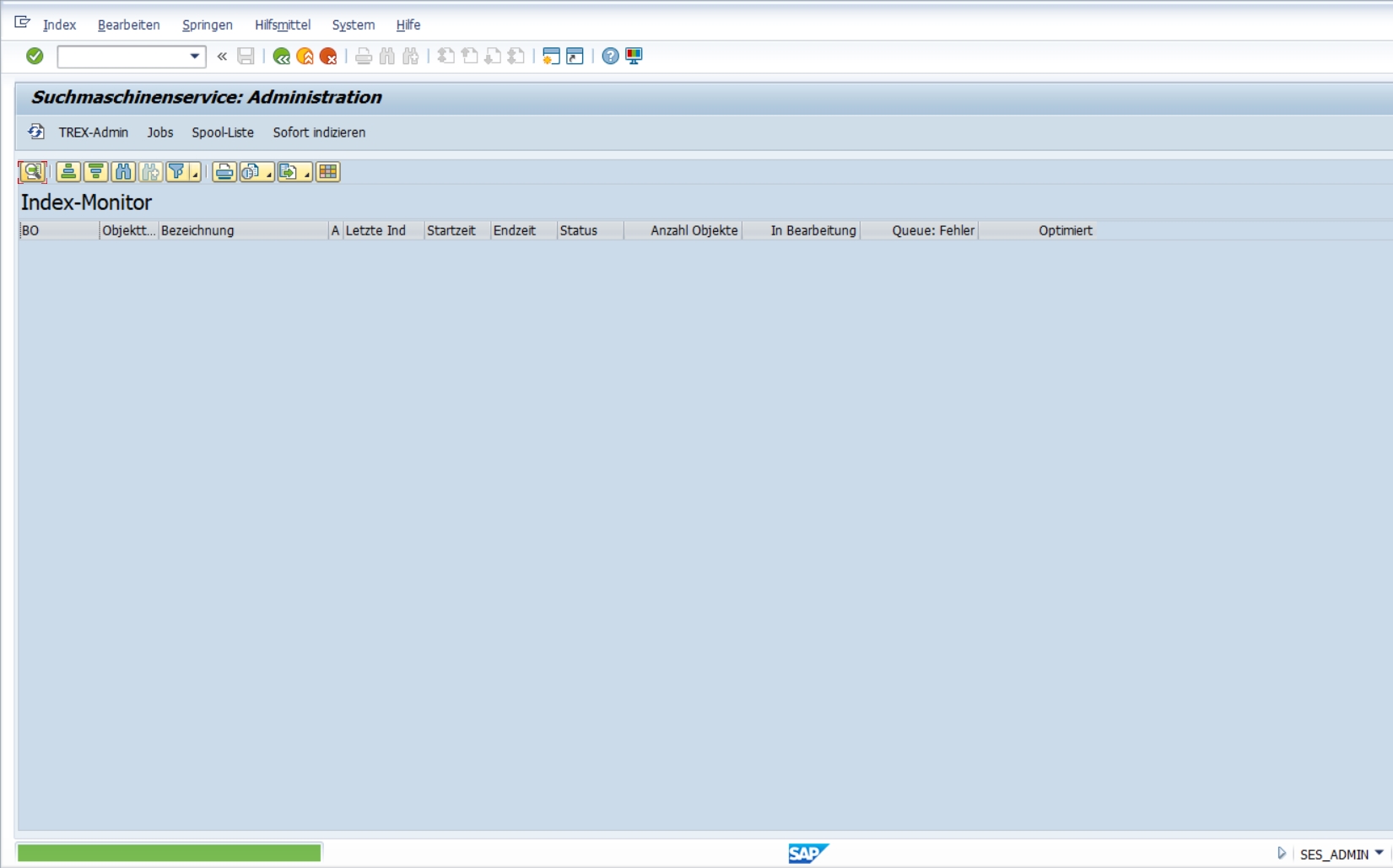Expand the Views dropdown arrow
The height and width of the screenshot is (868, 1393).
click(x=269, y=174)
